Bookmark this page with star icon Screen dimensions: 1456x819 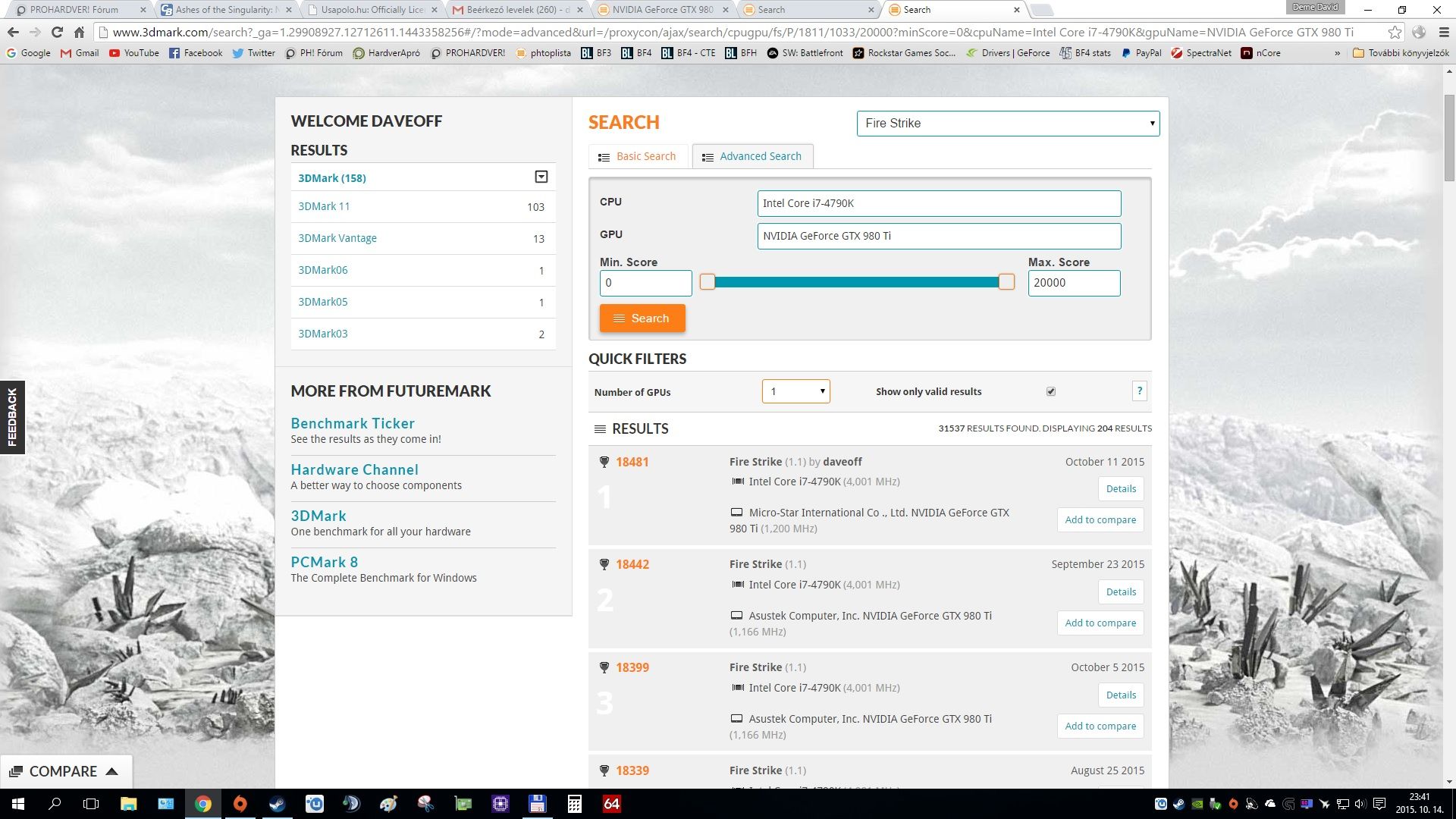coord(1395,33)
